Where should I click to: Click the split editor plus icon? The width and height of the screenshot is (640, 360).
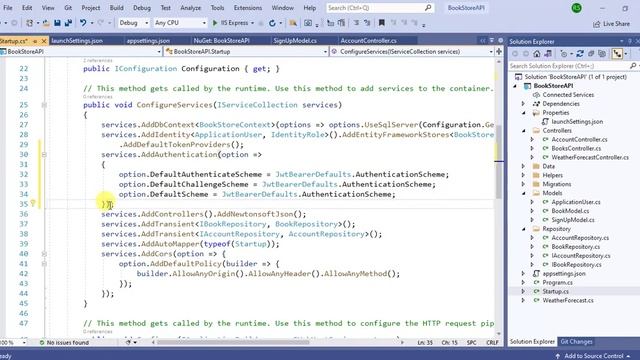click(x=499, y=51)
